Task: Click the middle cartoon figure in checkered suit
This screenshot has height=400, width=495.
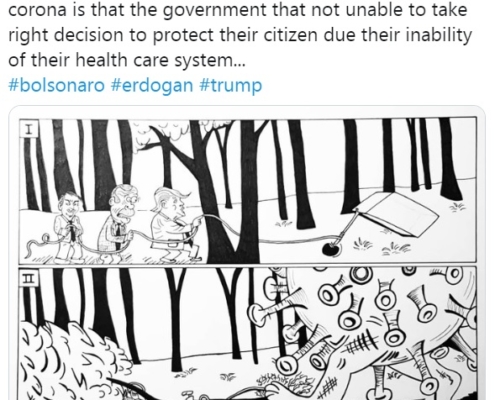Action: 118,222
